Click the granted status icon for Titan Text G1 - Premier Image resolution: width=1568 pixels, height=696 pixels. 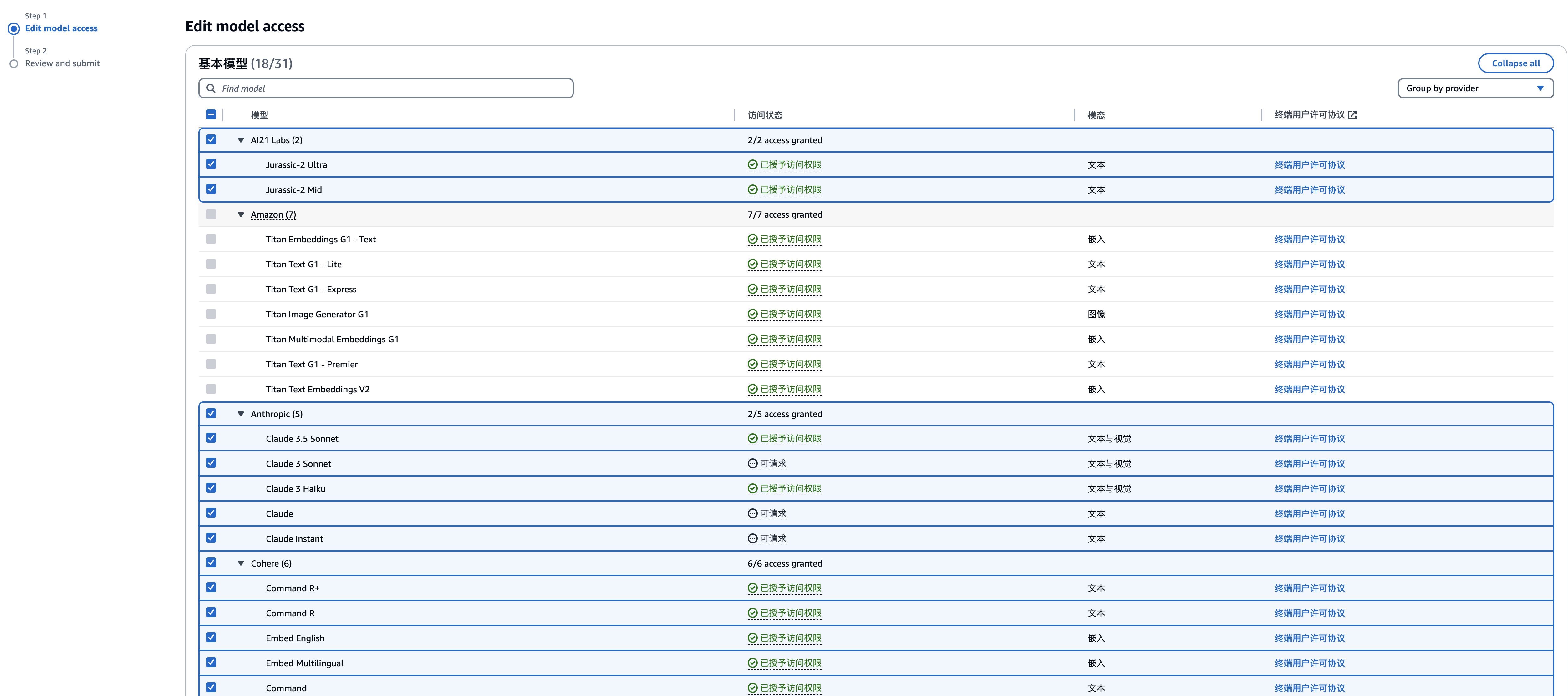pyautogui.click(x=752, y=364)
